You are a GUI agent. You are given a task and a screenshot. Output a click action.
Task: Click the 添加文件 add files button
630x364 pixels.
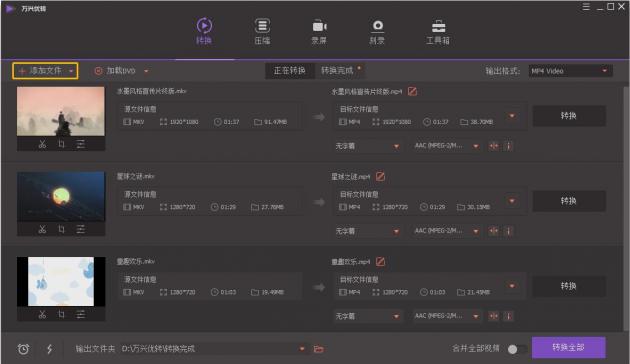coord(45,71)
